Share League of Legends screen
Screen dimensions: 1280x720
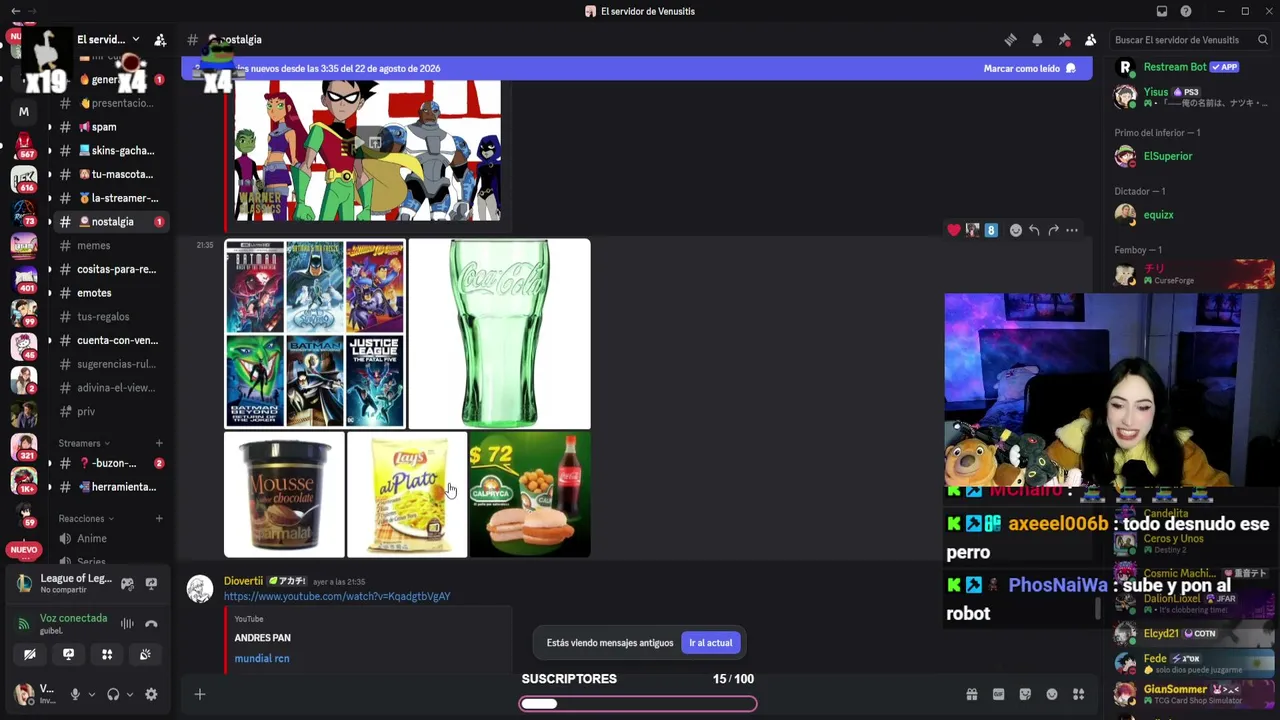coord(151,583)
